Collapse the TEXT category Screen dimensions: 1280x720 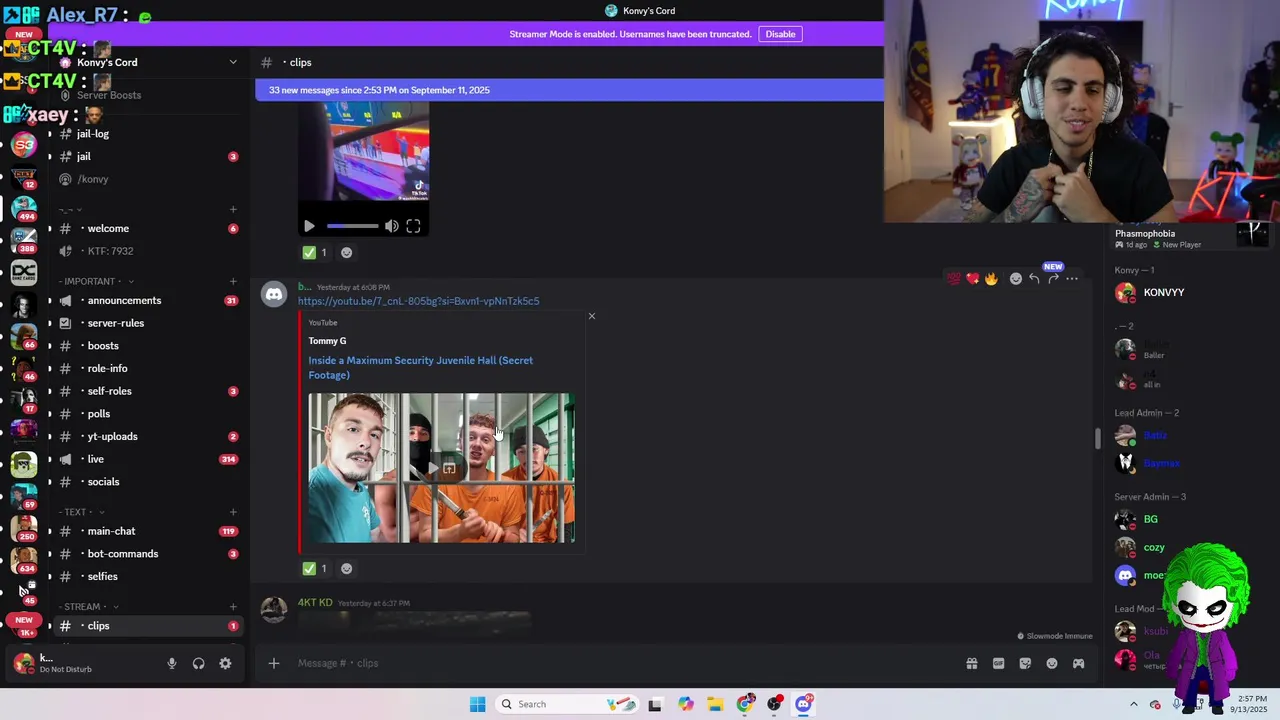point(81,512)
